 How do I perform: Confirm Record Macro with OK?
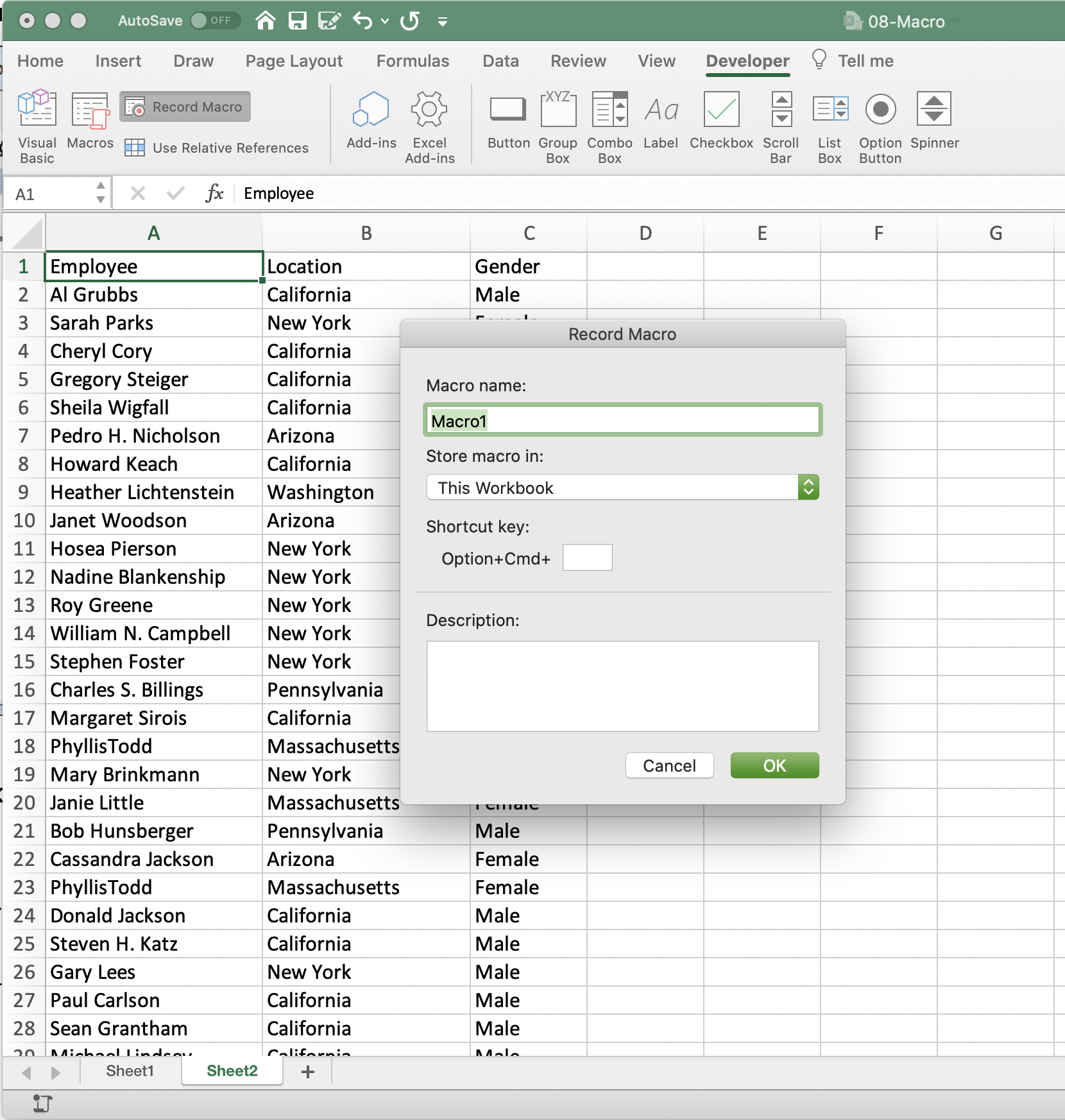(774, 765)
